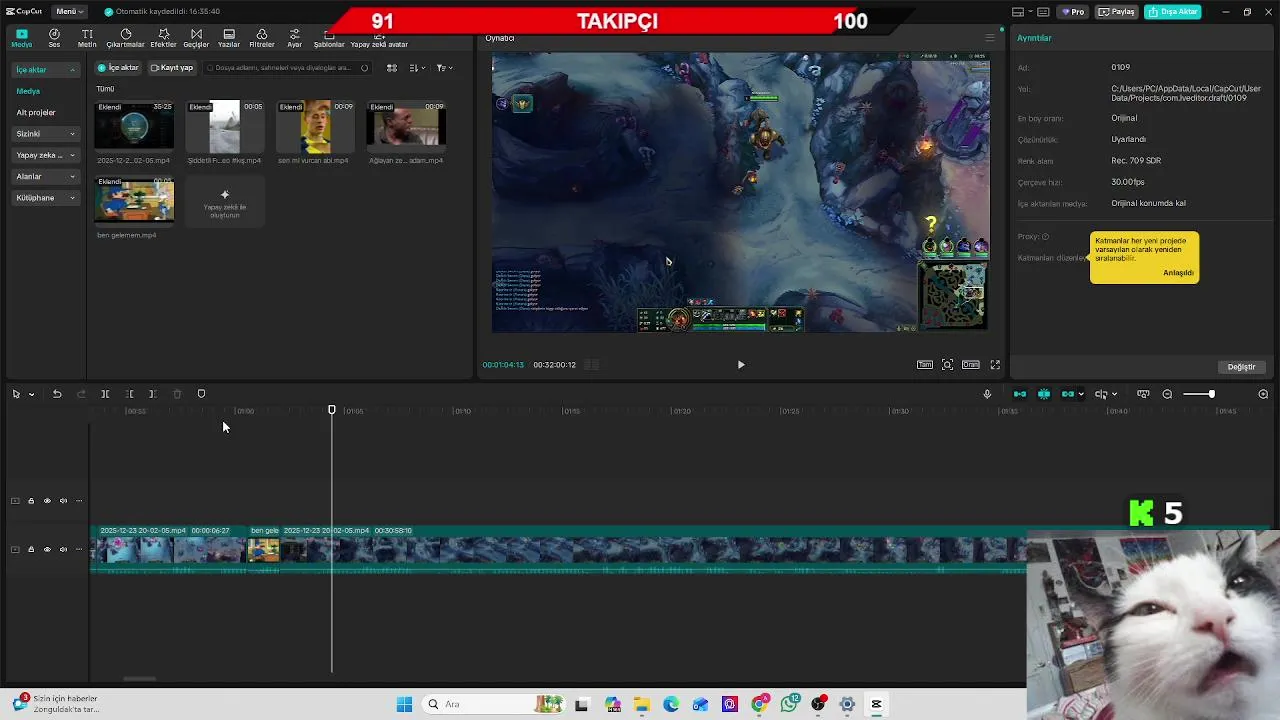Screen dimensions: 1280x720
Task: Toggle the Tam full preview quality button
Action: click(925, 365)
